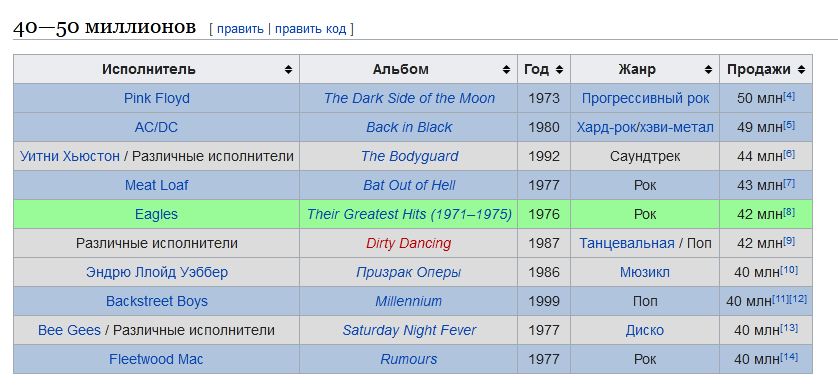Screen dimensions: 838x392
Task: Open the Saturday Night Fever album link
Action: [409, 330]
